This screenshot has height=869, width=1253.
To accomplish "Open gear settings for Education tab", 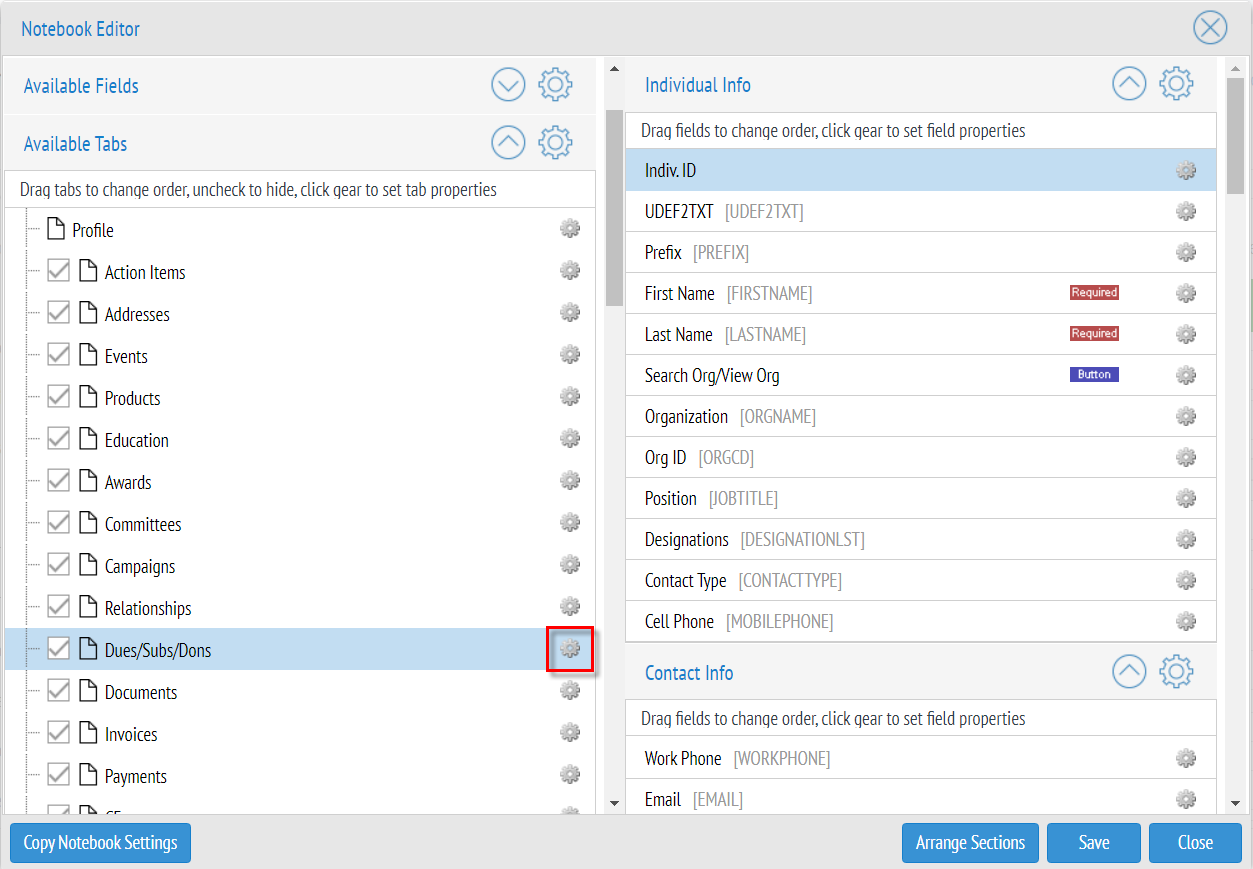I will click(570, 439).
